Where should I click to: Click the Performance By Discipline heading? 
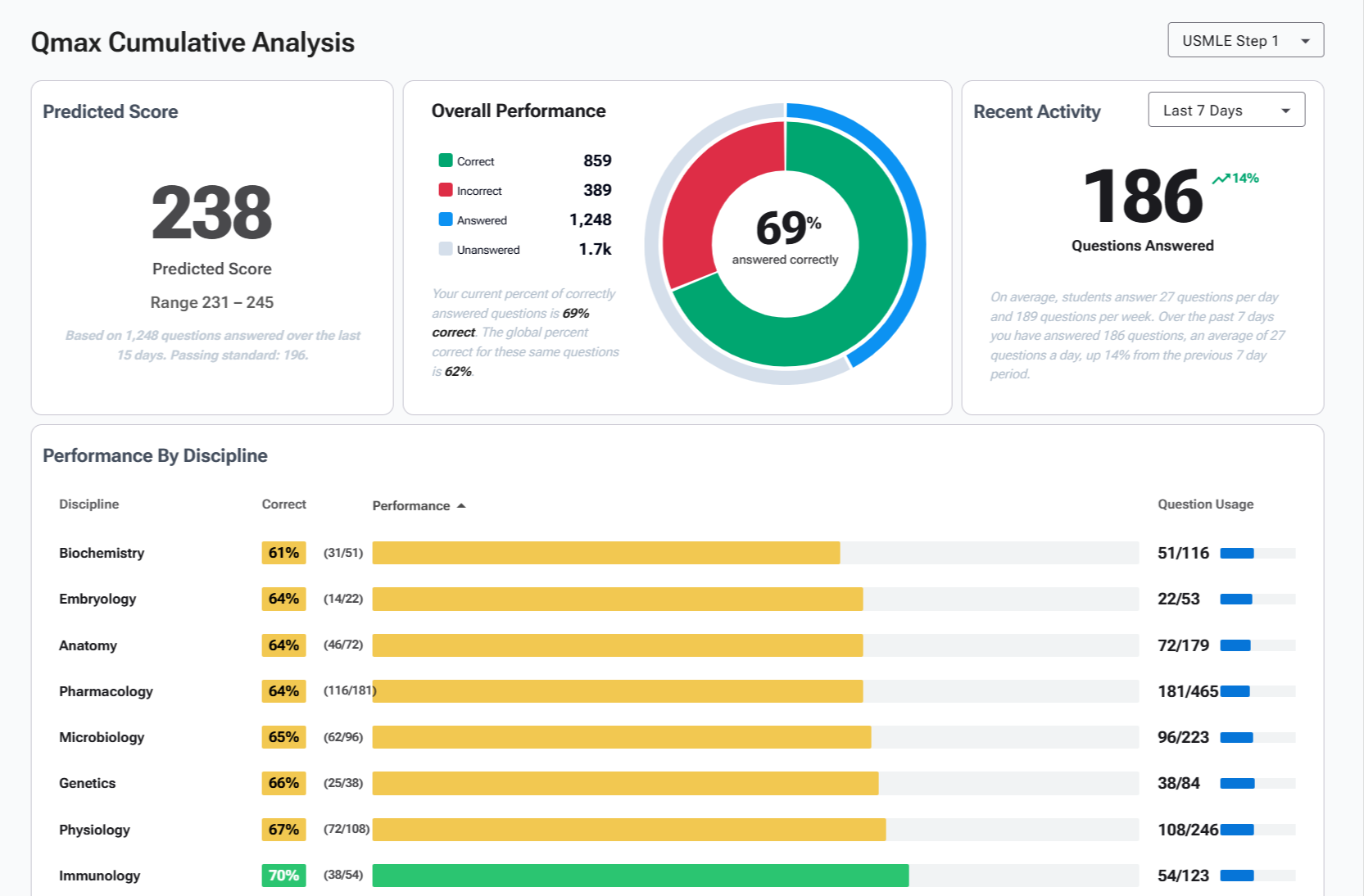(x=155, y=455)
